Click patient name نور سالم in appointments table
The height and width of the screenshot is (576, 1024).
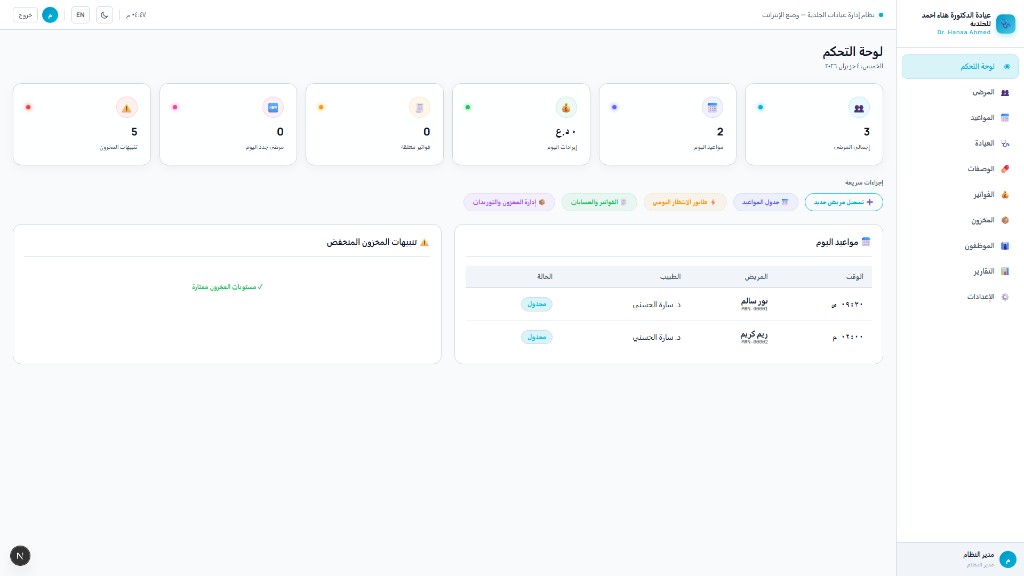[754, 301]
